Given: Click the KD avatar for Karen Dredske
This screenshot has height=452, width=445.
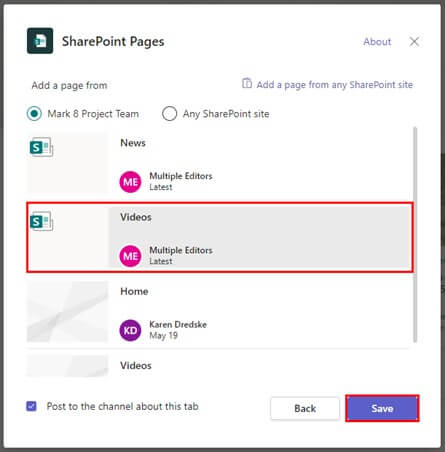Looking at the screenshot, I should (x=130, y=330).
